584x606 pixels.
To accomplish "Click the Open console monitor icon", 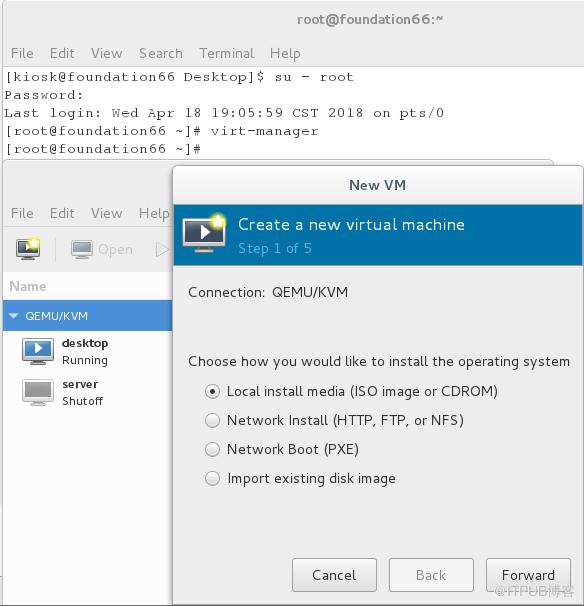I will point(82,249).
